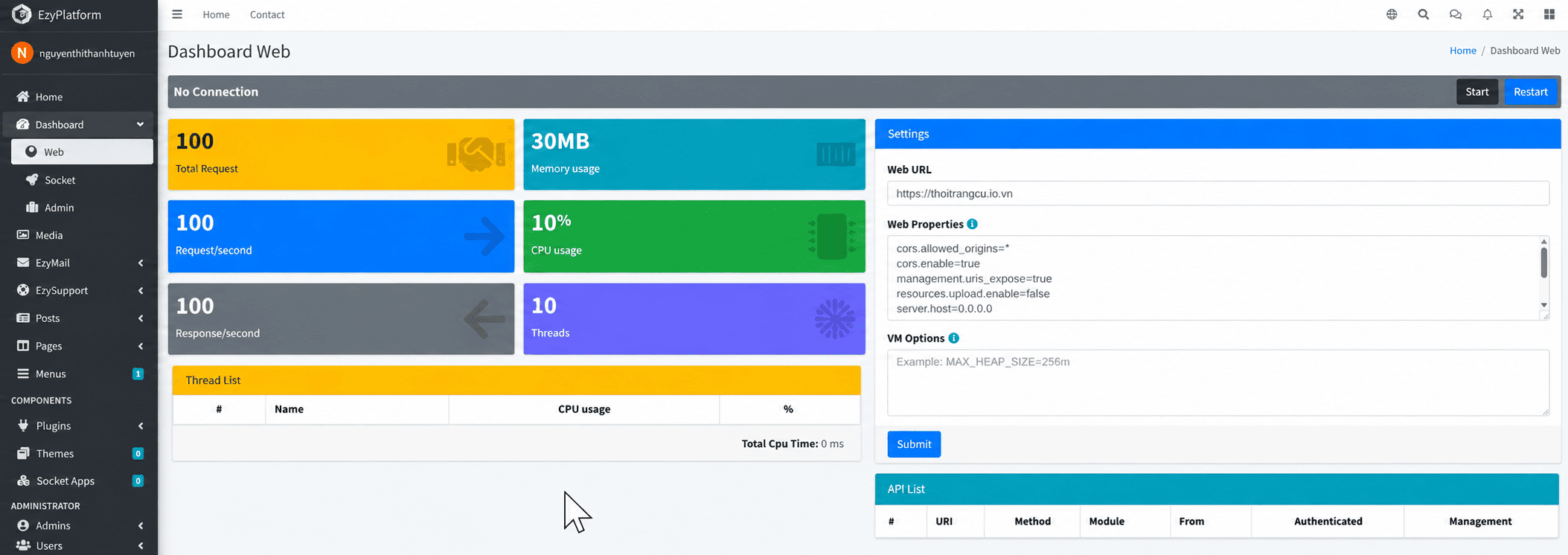Click the search magnifier icon
Viewport: 1568px width, 555px height.
tap(1423, 14)
